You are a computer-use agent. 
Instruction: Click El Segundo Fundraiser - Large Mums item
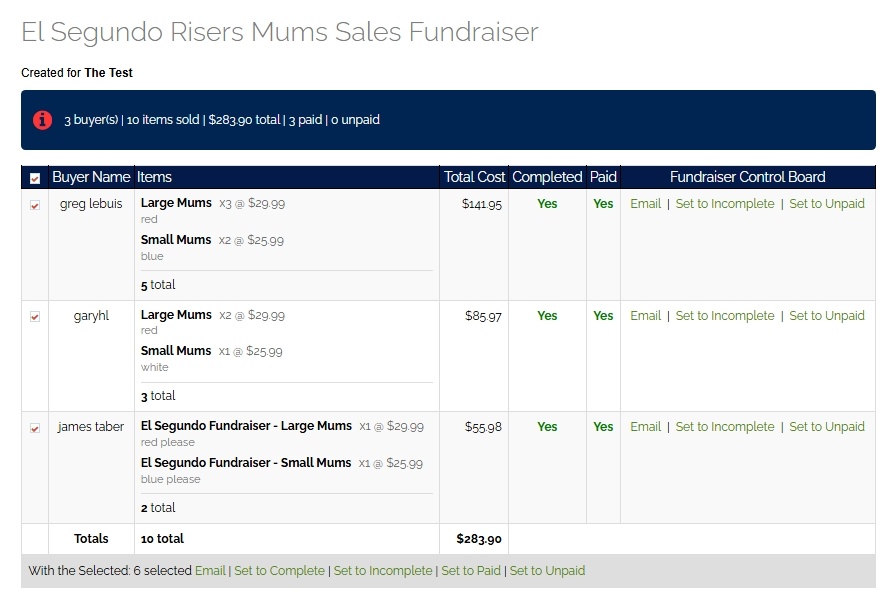pyautogui.click(x=246, y=425)
